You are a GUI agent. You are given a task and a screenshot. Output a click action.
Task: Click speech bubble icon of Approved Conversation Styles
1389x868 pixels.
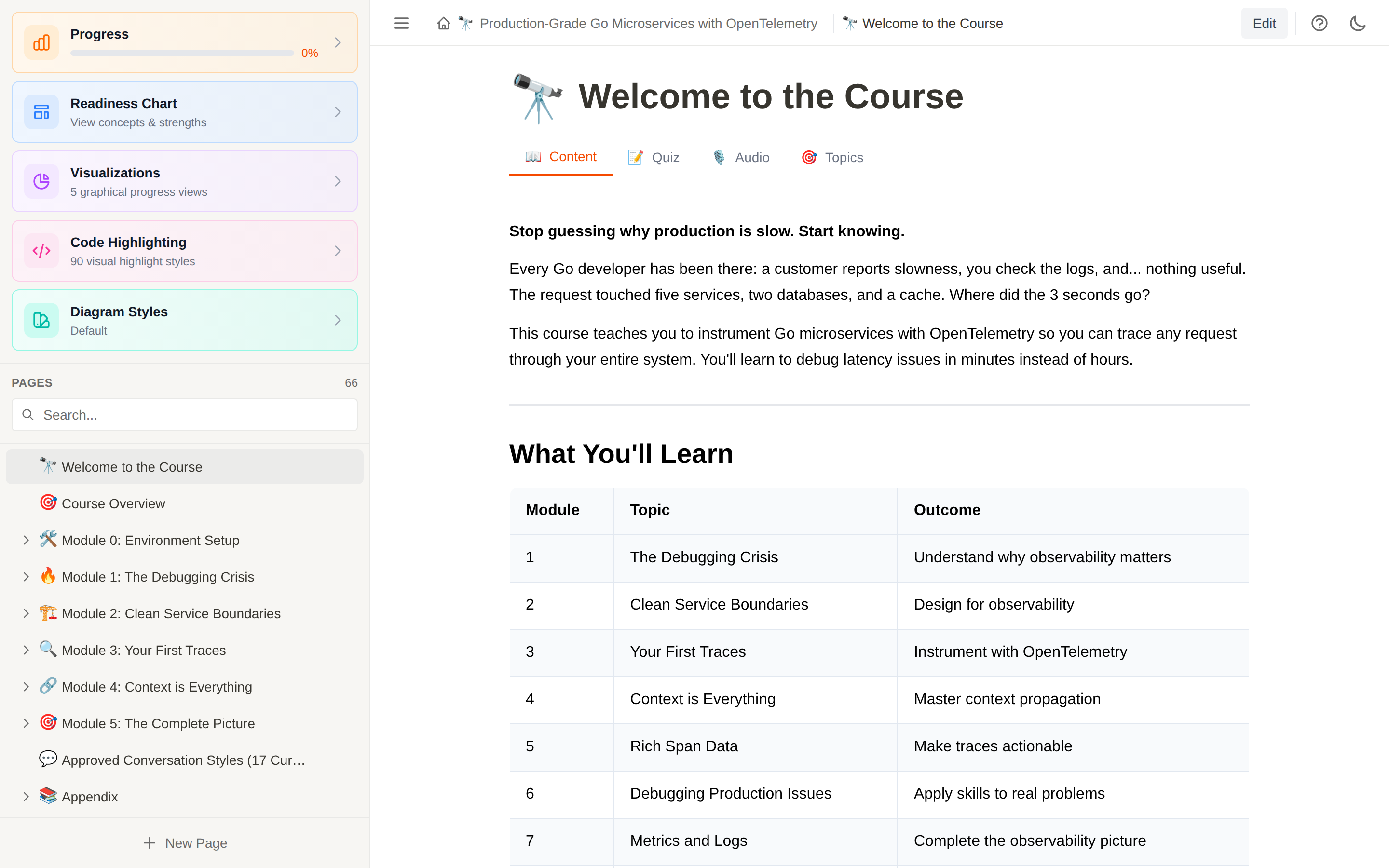pyautogui.click(x=48, y=759)
